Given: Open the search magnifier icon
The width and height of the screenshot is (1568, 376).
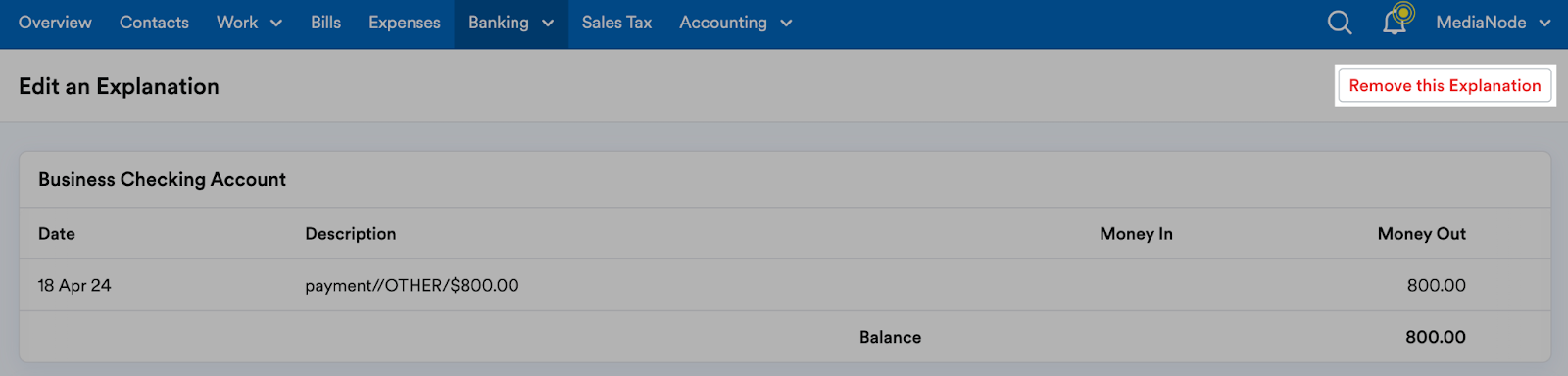Looking at the screenshot, I should [1340, 23].
